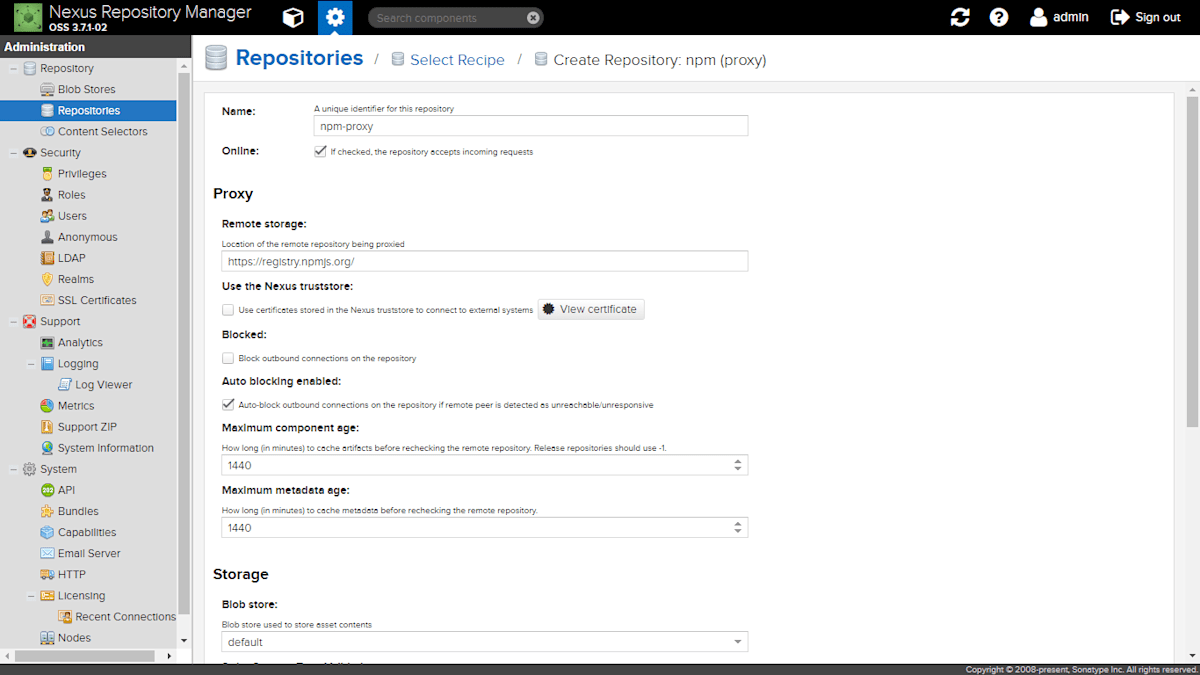Collapse the Logging tree node
The image size is (1200, 675).
pos(31,364)
